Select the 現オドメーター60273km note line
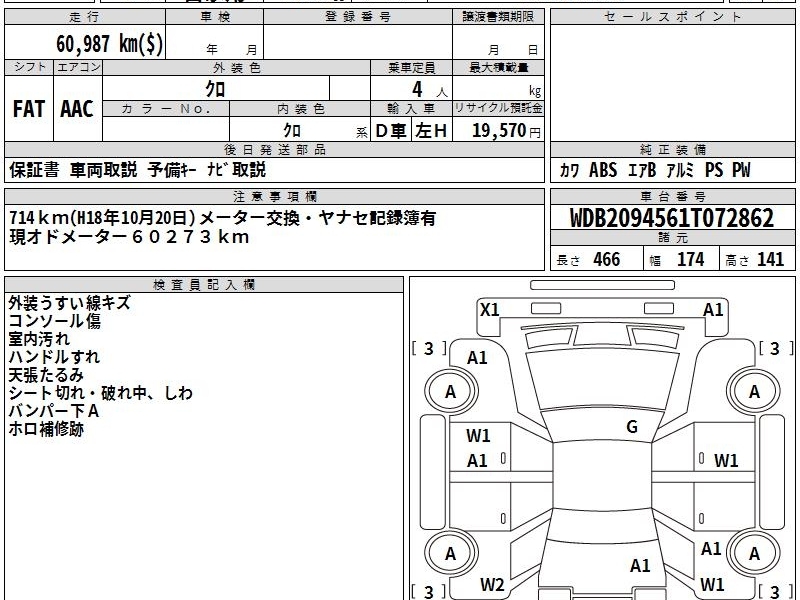This screenshot has width=800, height=600. 129,237
